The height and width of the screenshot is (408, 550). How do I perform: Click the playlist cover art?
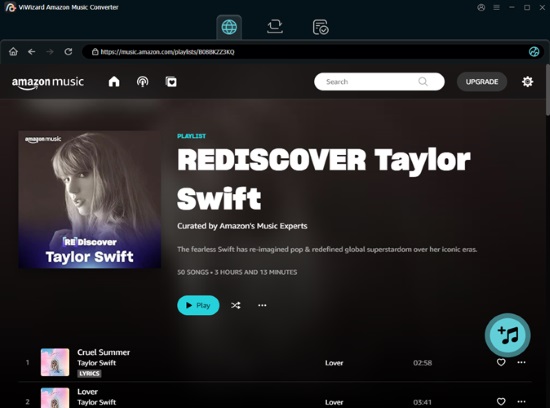[x=90, y=200]
